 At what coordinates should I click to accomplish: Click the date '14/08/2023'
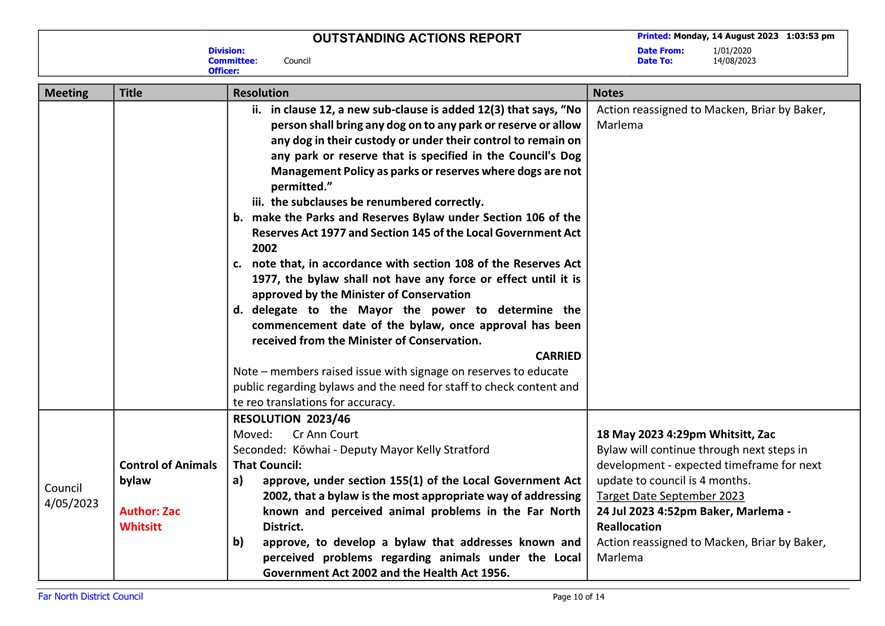point(734,61)
